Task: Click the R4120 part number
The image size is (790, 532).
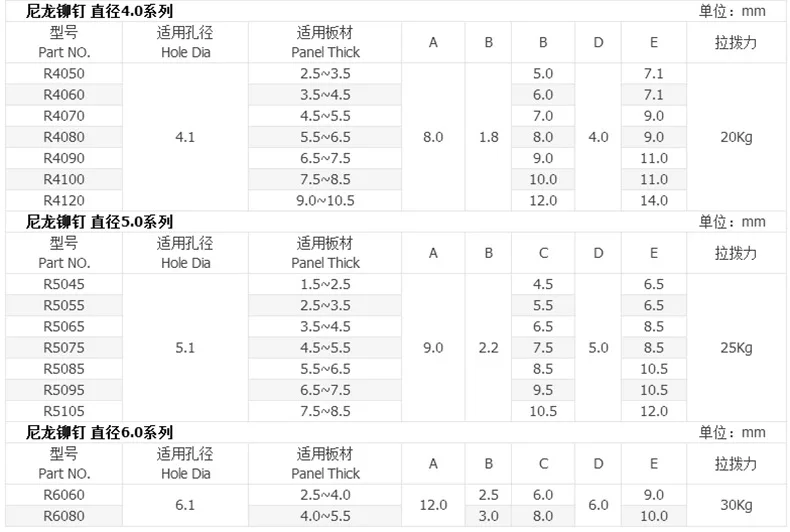Action: [64, 201]
